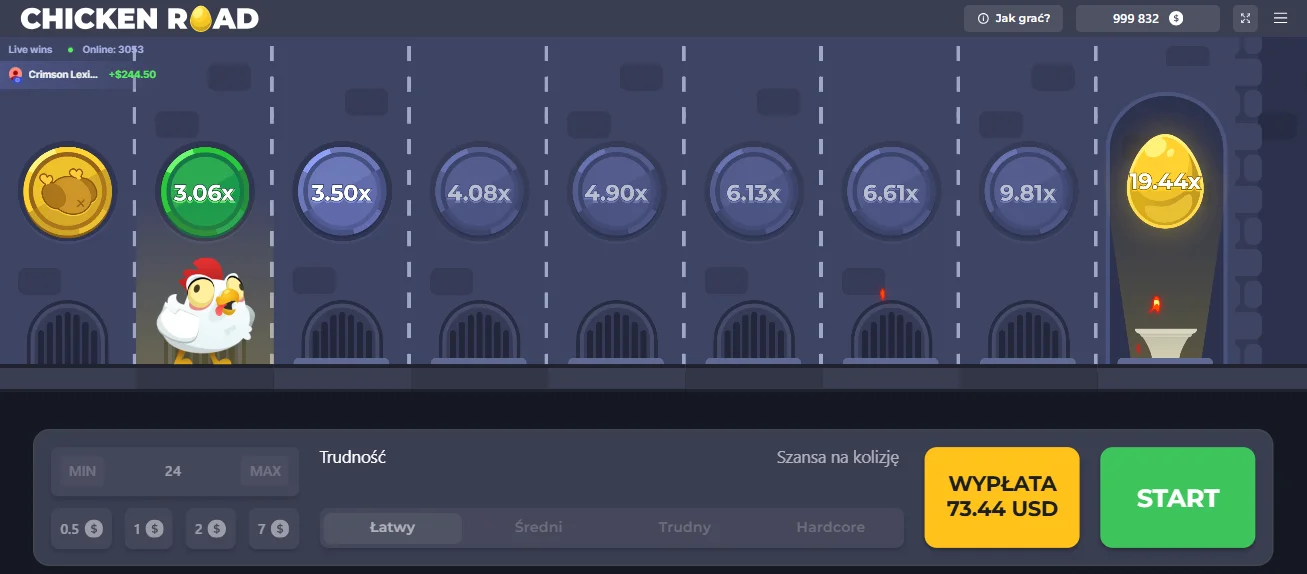The height and width of the screenshot is (574, 1307).
Task: Click the Live wins label
Action: (30, 49)
